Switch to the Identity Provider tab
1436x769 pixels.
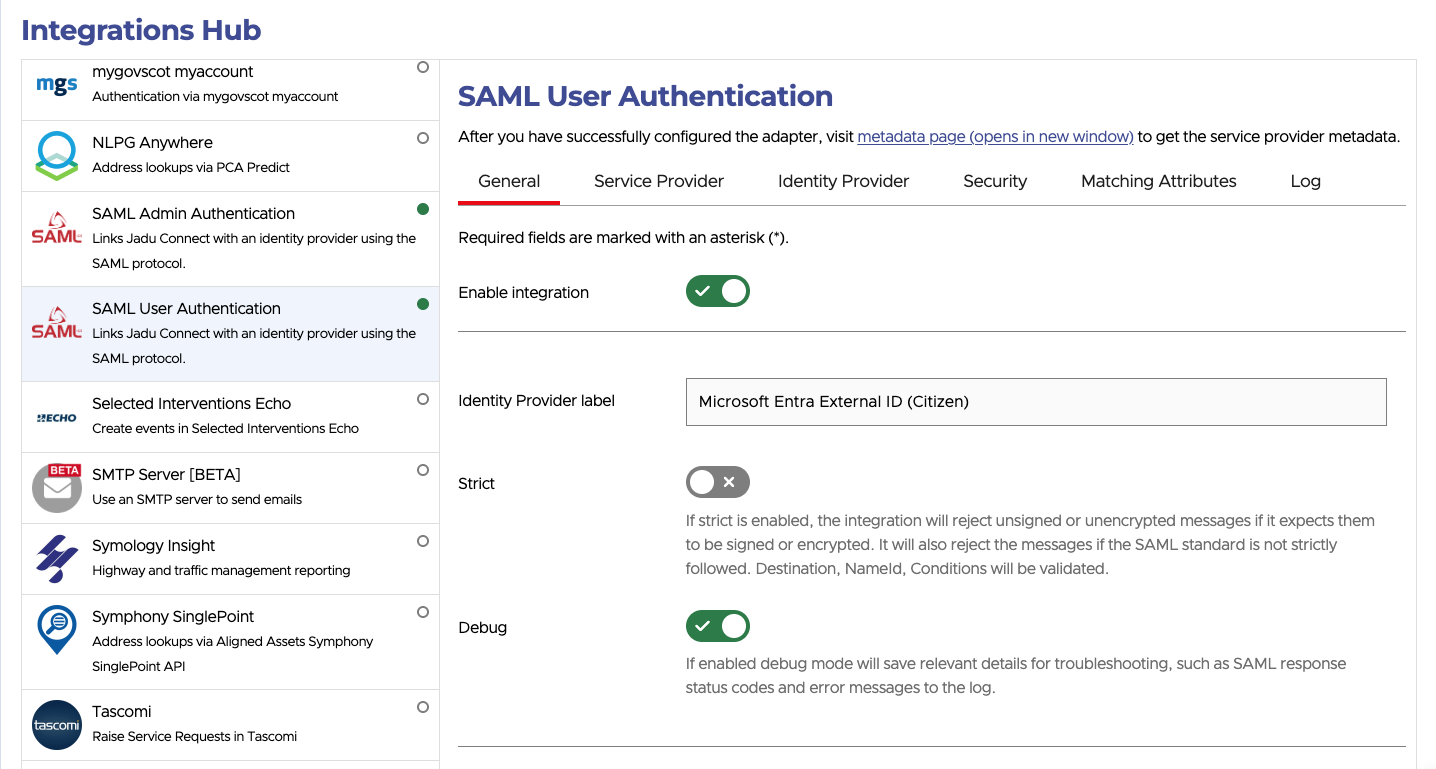(843, 181)
